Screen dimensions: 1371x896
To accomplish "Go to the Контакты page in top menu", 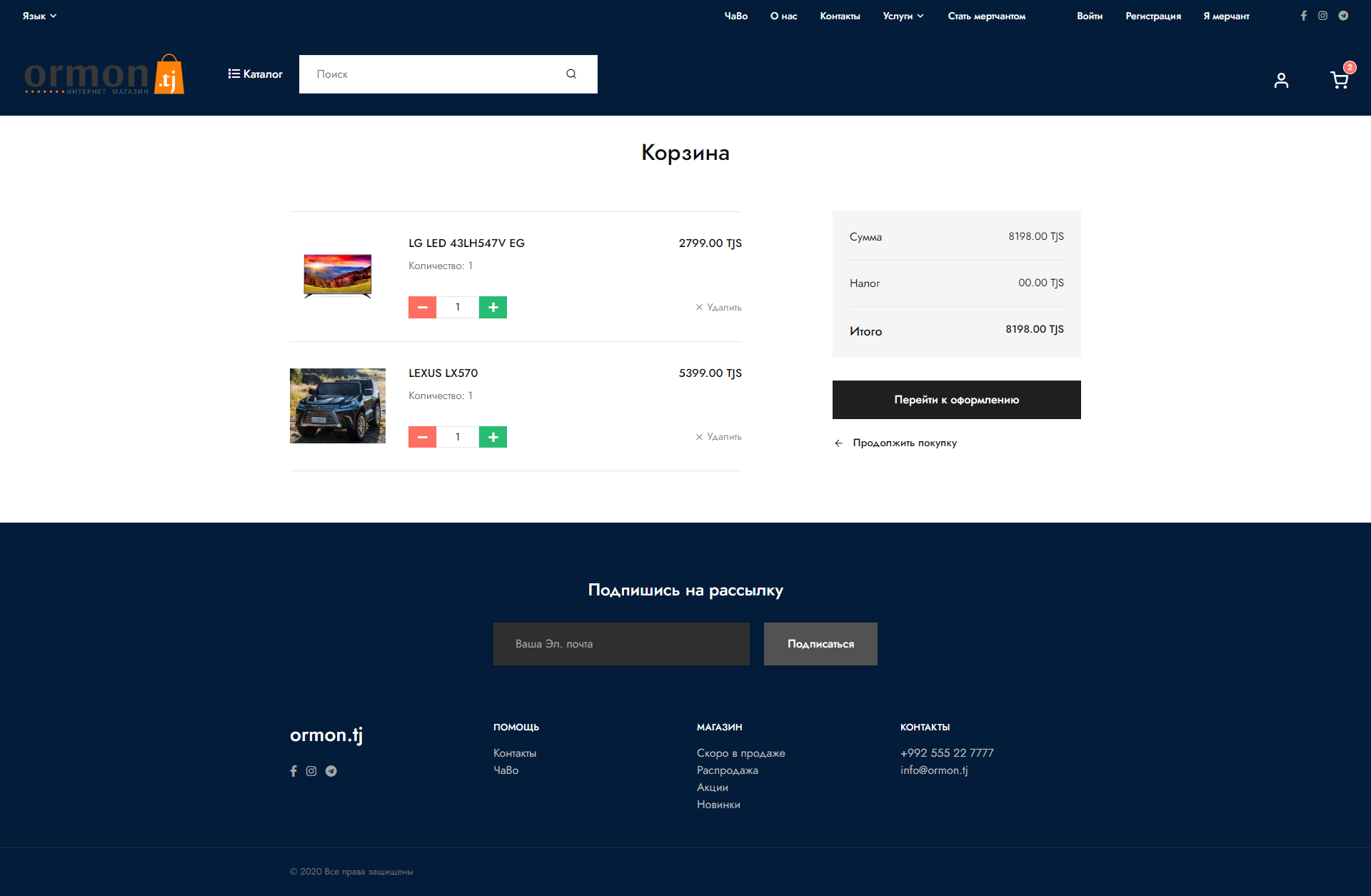I will click(840, 16).
